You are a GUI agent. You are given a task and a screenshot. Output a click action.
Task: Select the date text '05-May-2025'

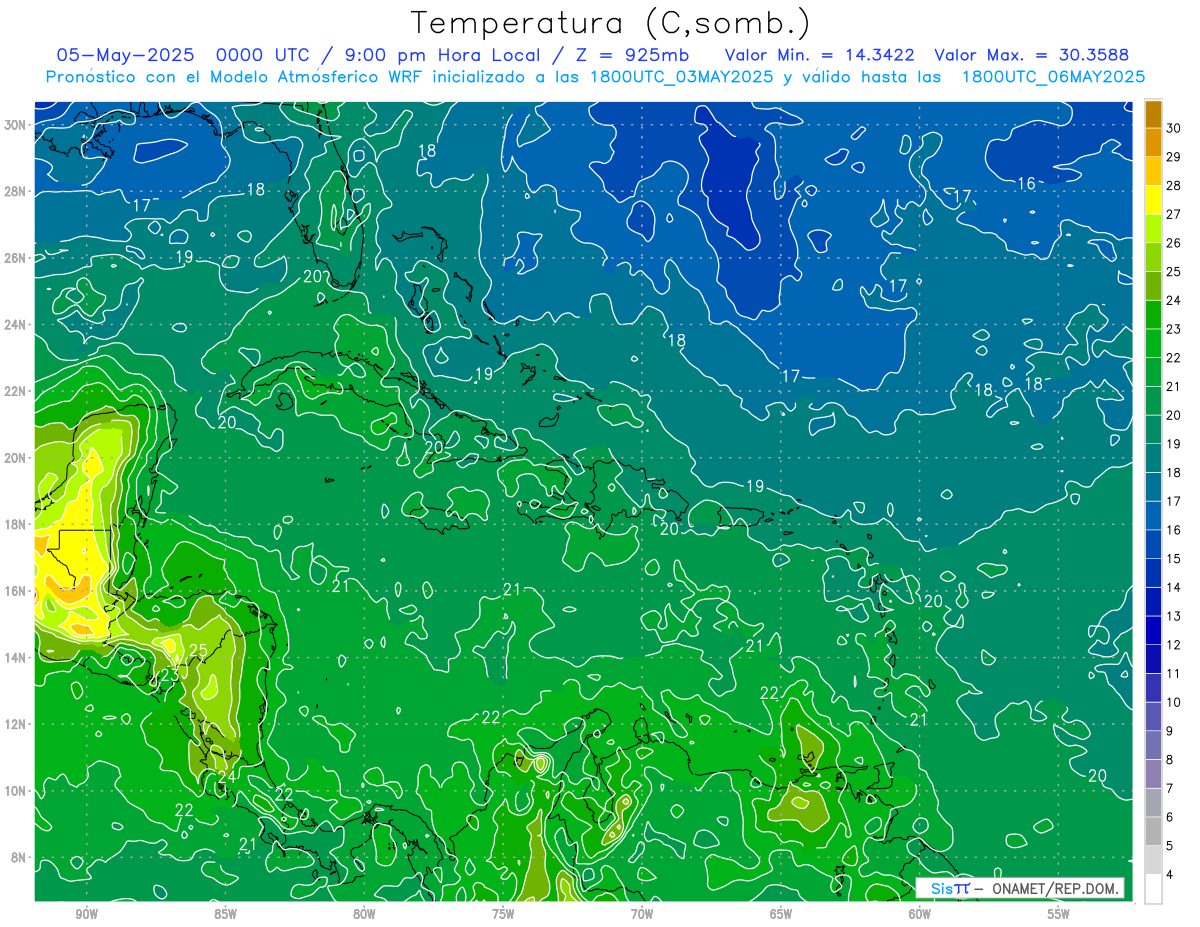pyautogui.click(x=126, y=55)
